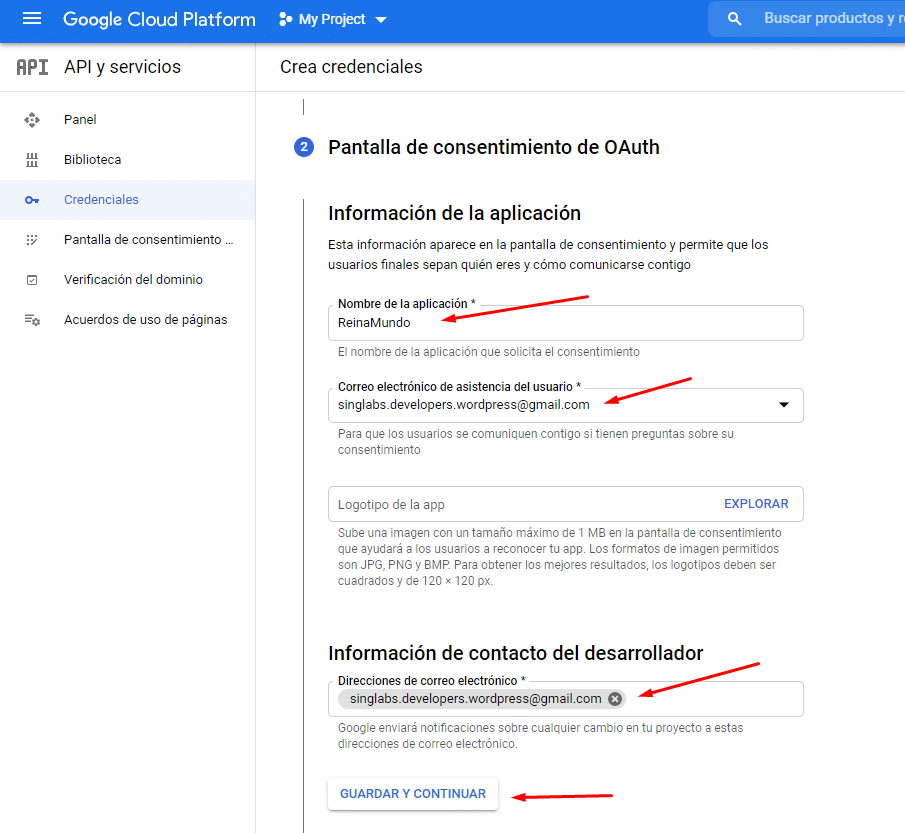Viewport: 905px width, 833px height.
Task: Click the Crea credenciales page title
Action: tap(351, 67)
